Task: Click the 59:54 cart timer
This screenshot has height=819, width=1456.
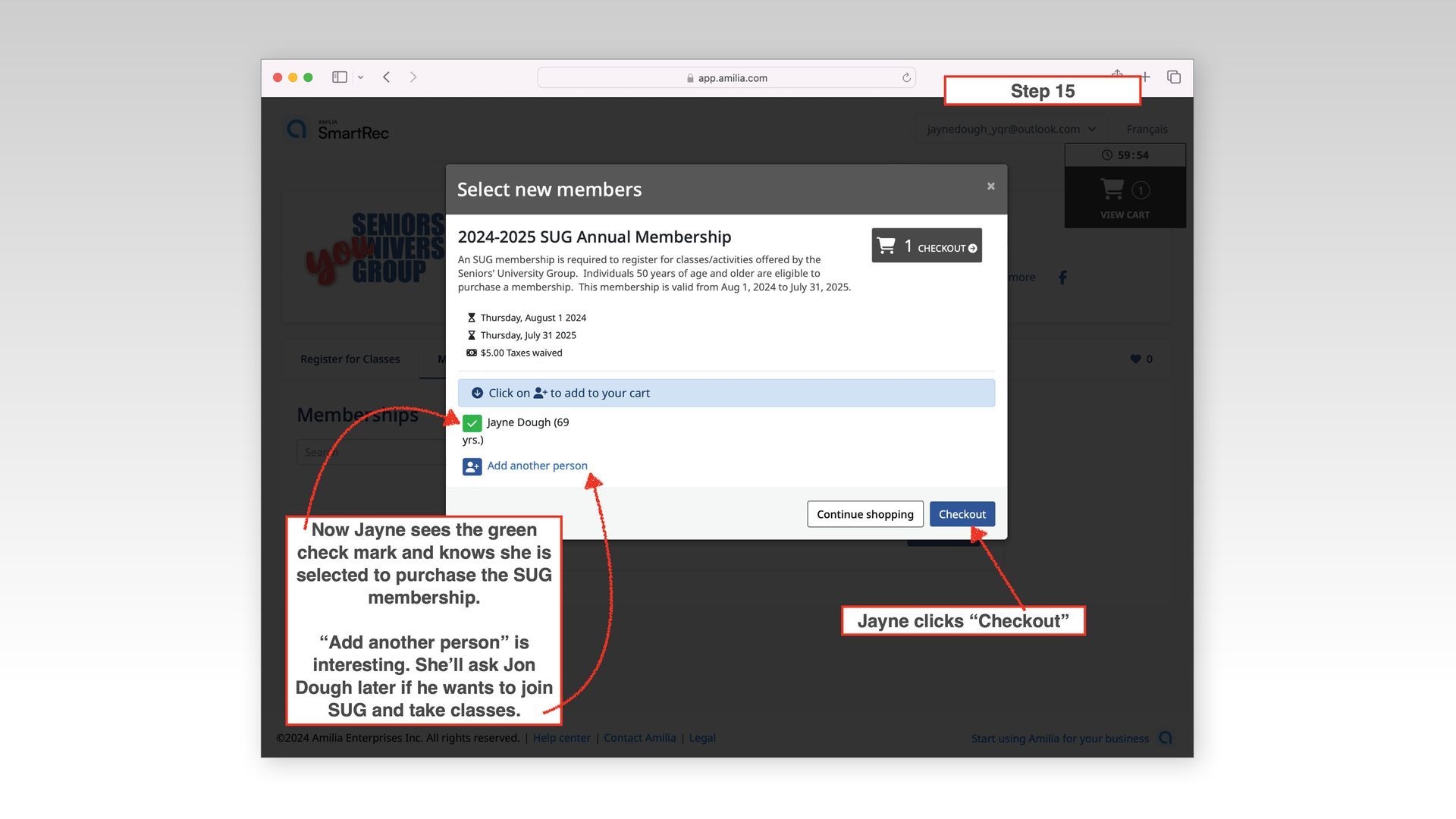Action: (x=1125, y=155)
